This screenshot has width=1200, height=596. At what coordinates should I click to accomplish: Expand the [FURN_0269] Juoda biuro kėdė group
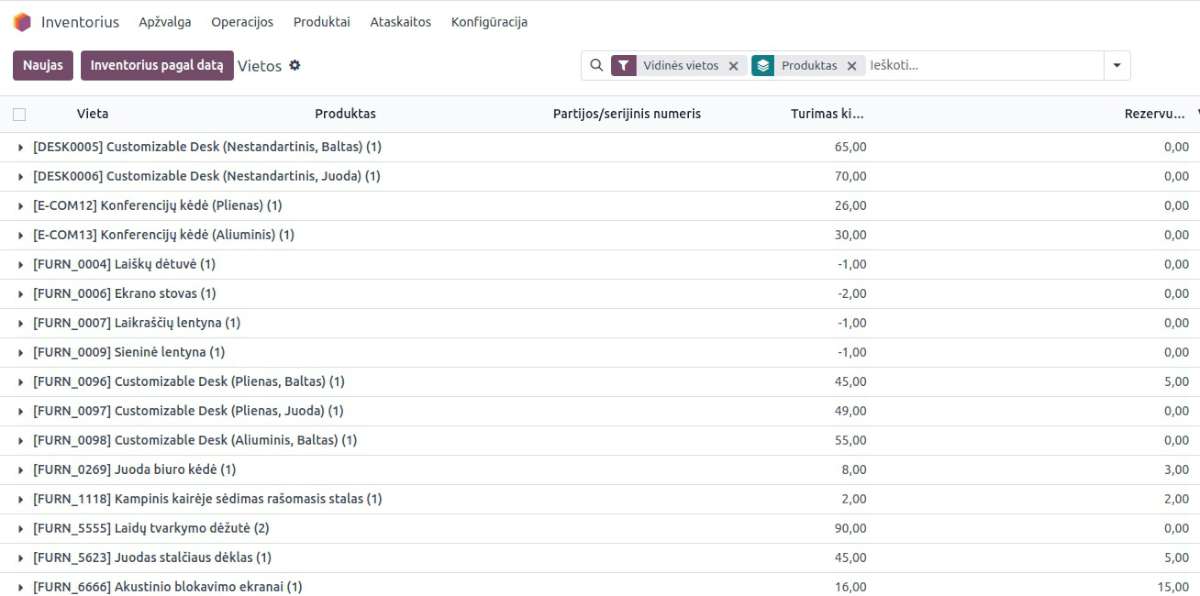21,470
